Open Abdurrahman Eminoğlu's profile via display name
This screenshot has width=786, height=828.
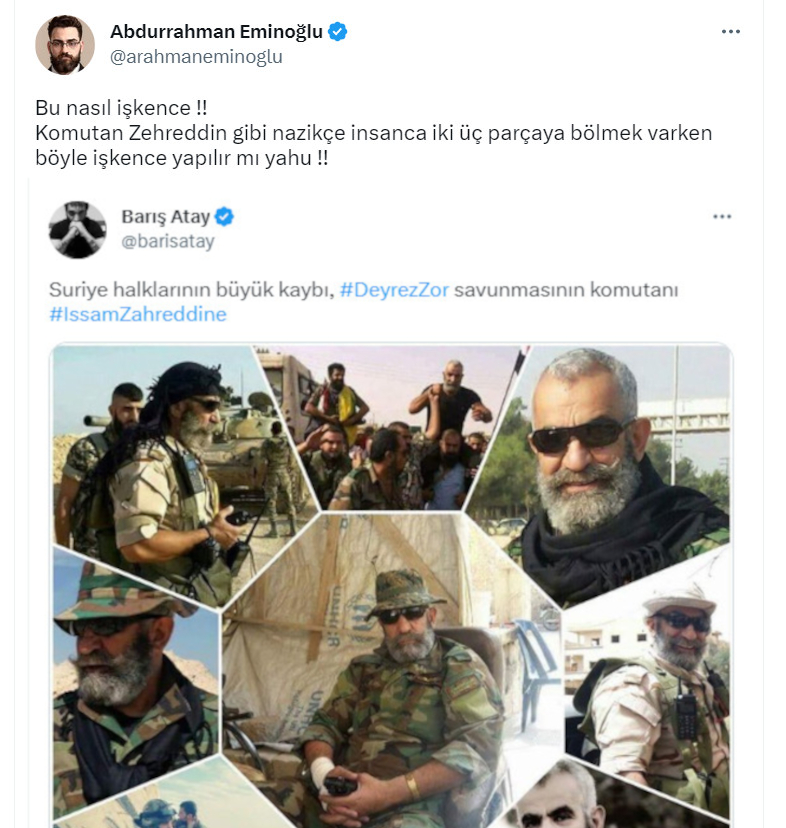[216, 32]
